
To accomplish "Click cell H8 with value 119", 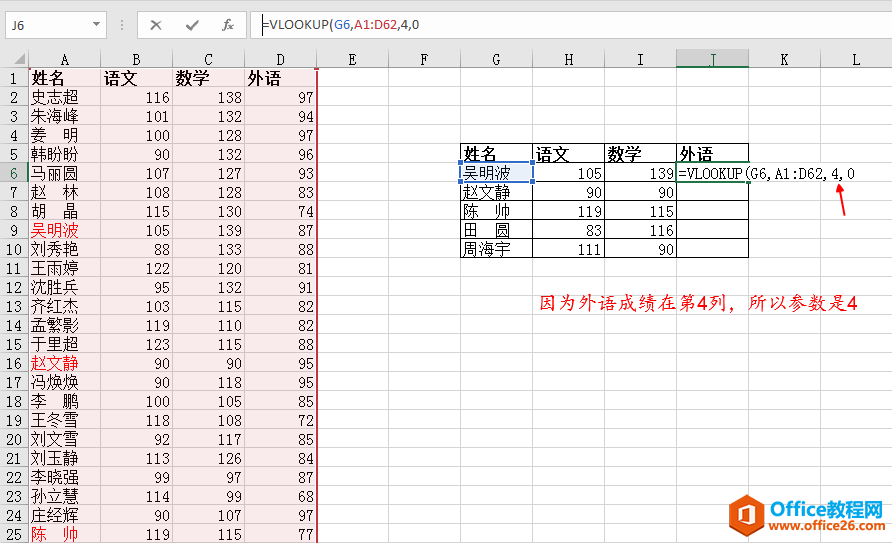I will point(568,211).
